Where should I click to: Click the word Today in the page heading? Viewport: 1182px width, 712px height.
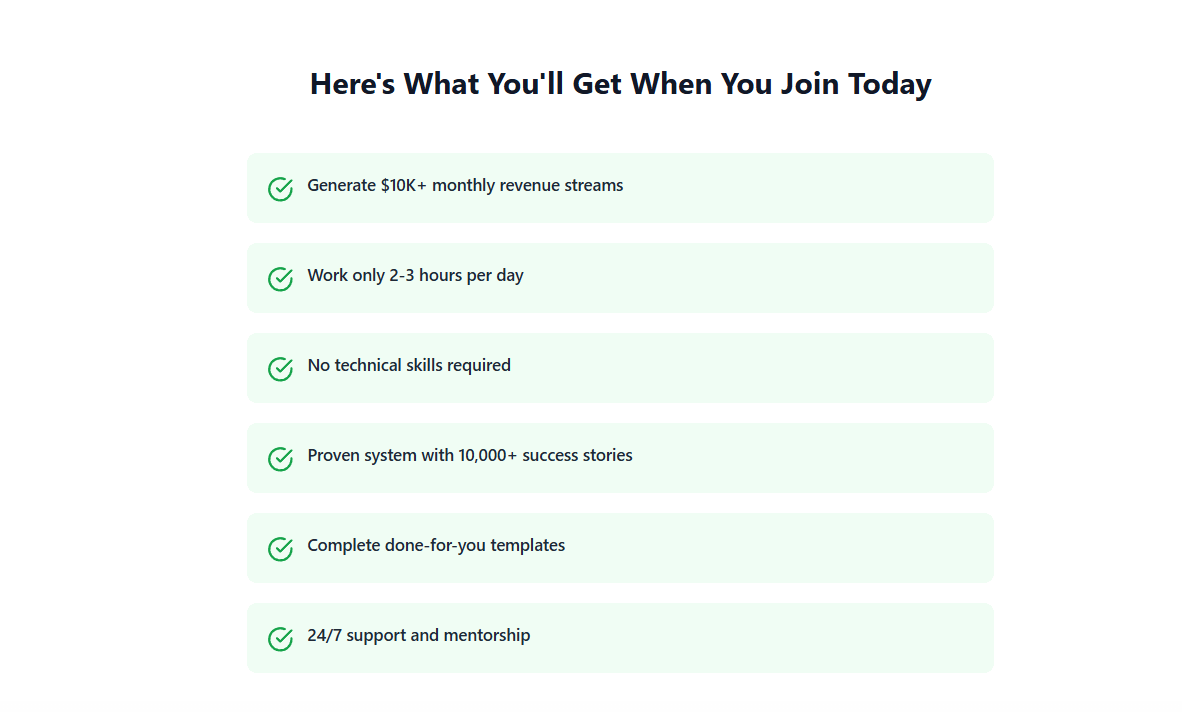tap(889, 84)
